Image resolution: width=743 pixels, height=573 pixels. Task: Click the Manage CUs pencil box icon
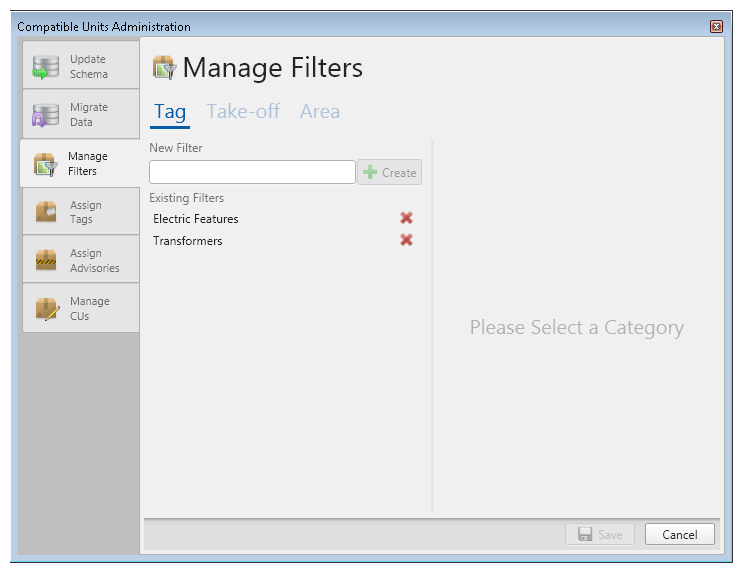point(47,309)
